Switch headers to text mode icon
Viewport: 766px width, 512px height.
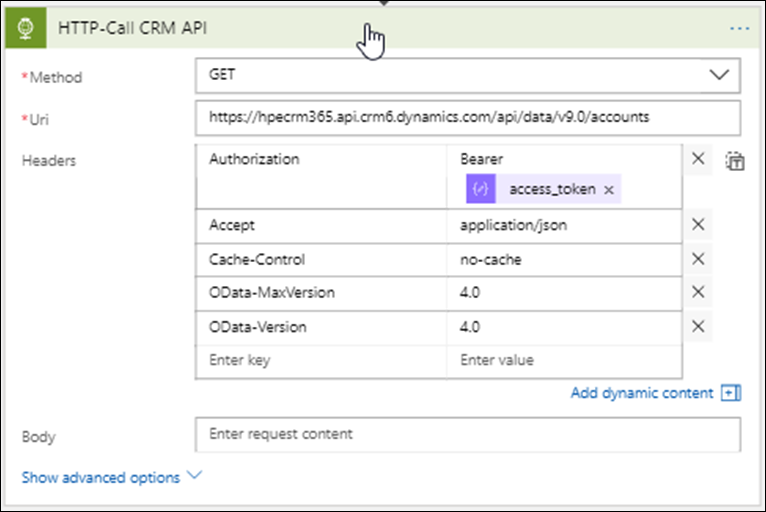coord(735,160)
